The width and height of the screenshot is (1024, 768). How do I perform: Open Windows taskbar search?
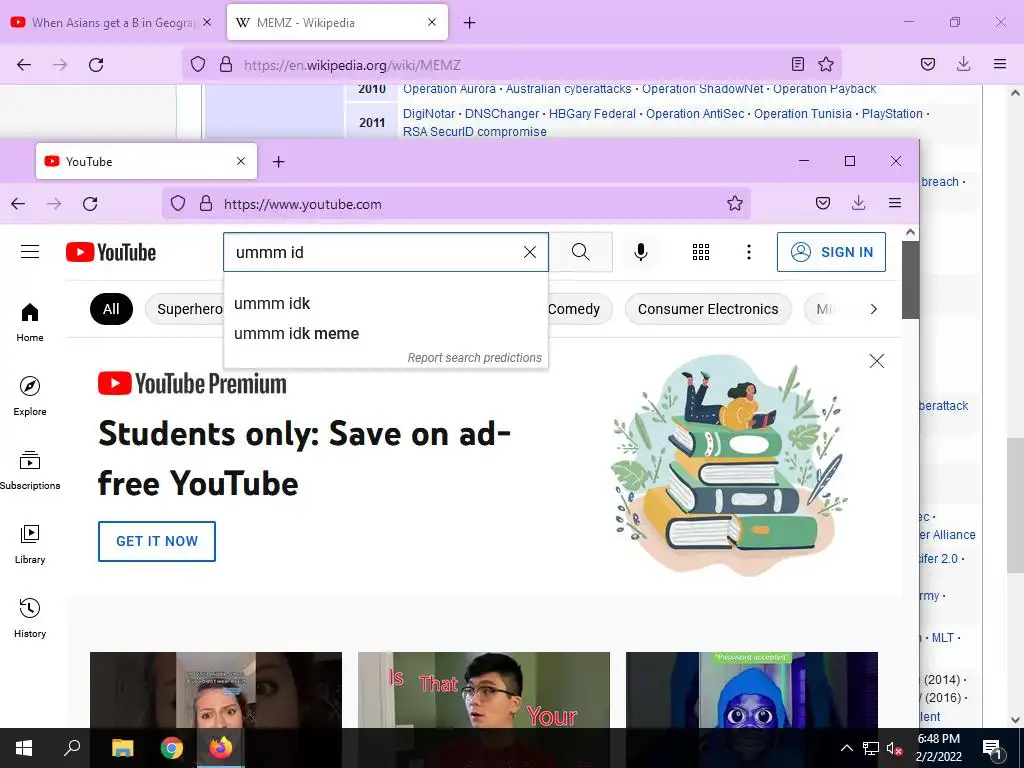pyautogui.click(x=72, y=748)
